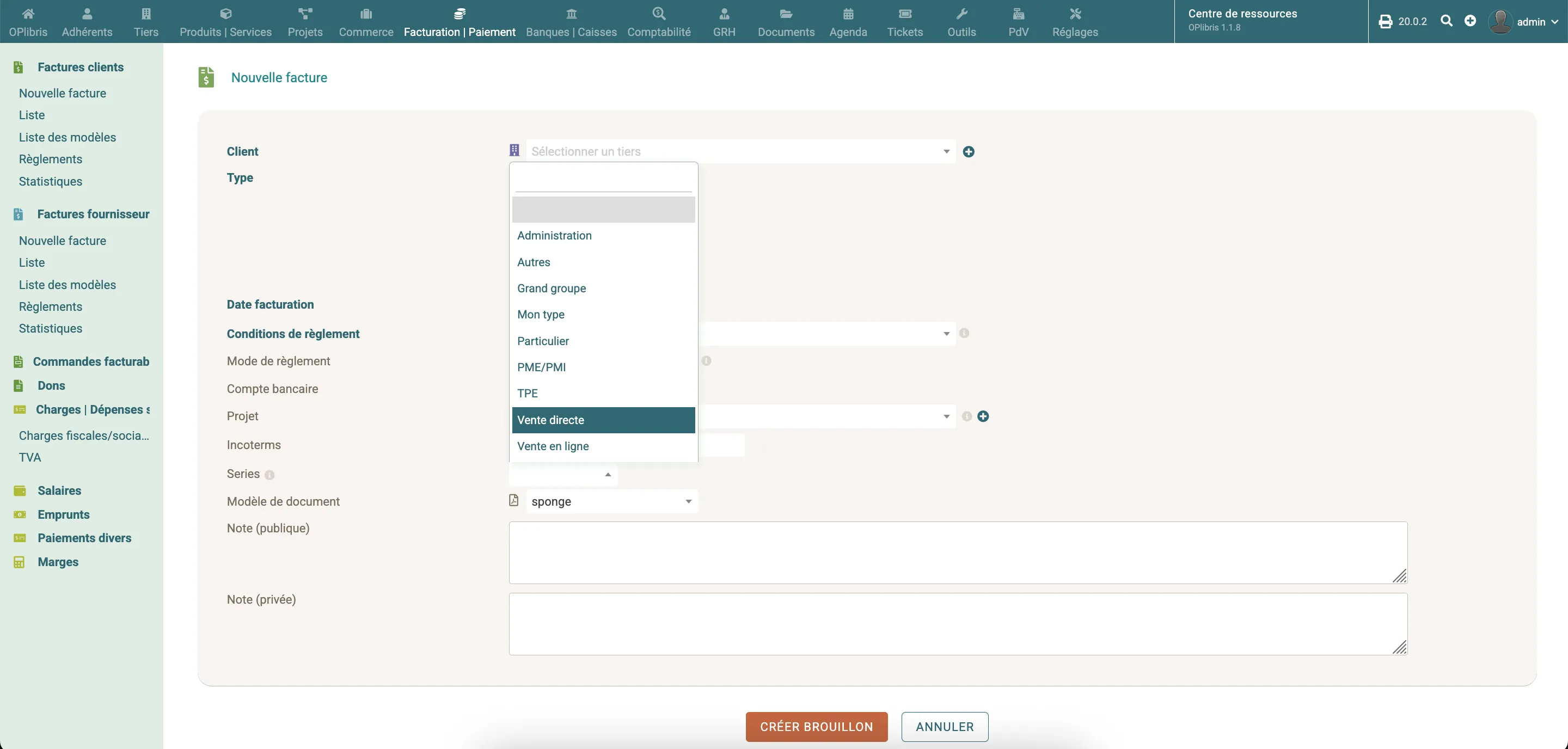Go to Banques | Caisses menu

coord(571,22)
